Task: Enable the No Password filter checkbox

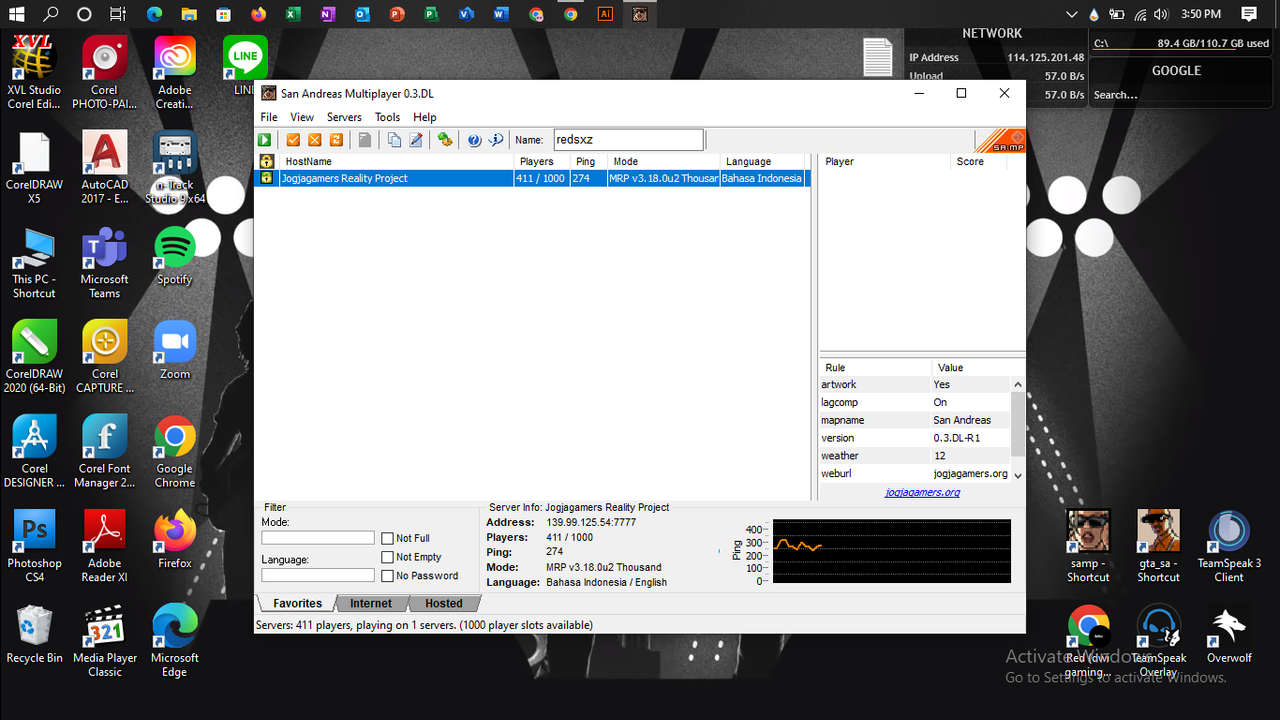Action: pyautogui.click(x=388, y=576)
